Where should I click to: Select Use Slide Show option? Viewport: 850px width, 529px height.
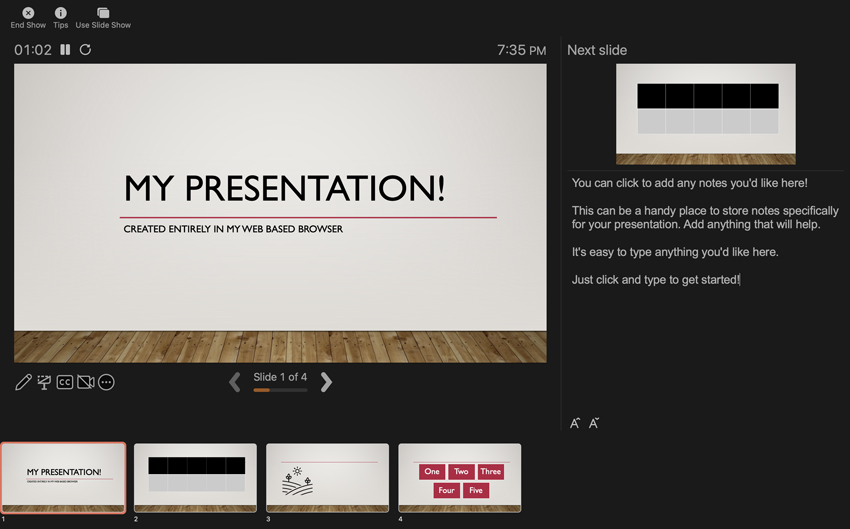click(103, 18)
